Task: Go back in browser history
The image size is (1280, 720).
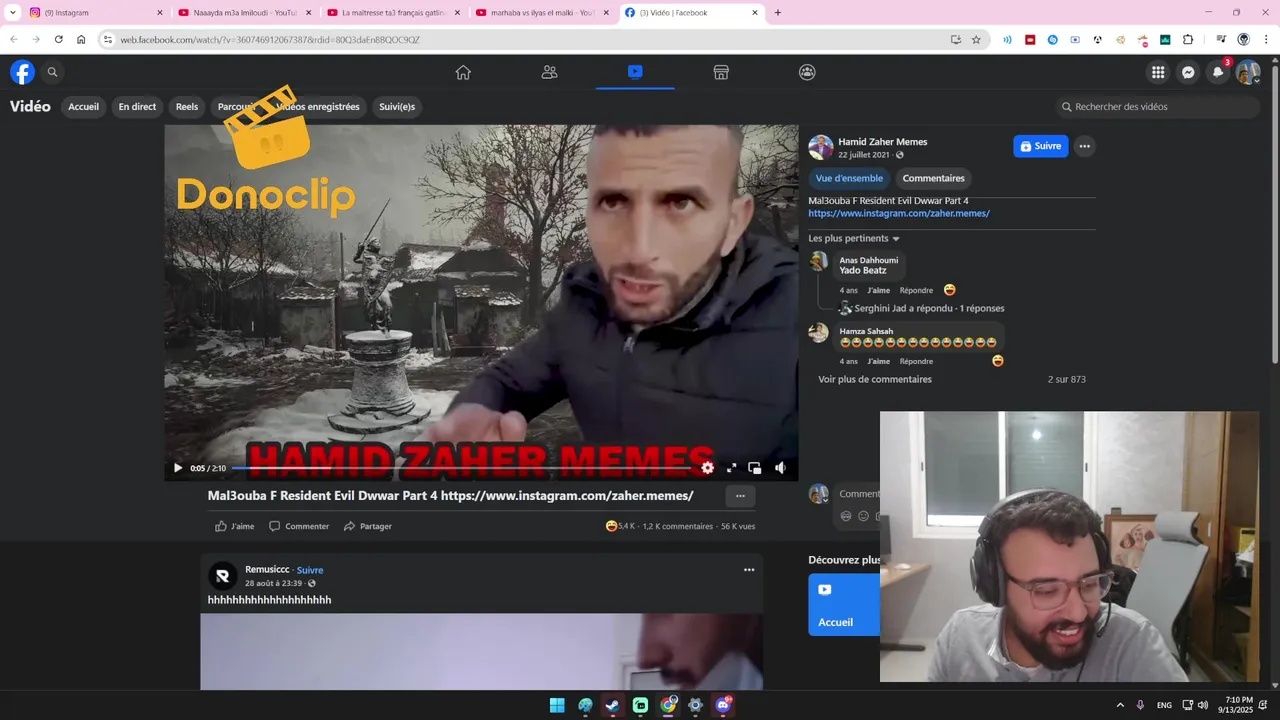Action: point(14,39)
